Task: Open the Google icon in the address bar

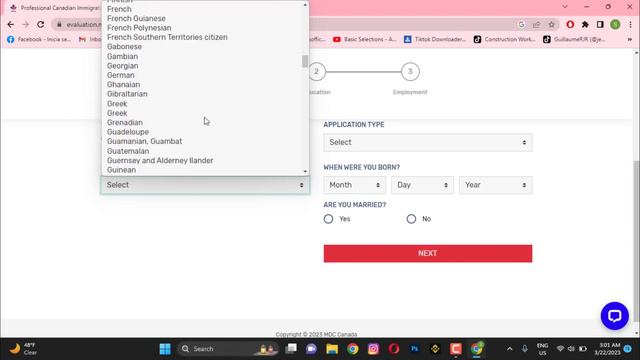Action: pyautogui.click(x=521, y=24)
